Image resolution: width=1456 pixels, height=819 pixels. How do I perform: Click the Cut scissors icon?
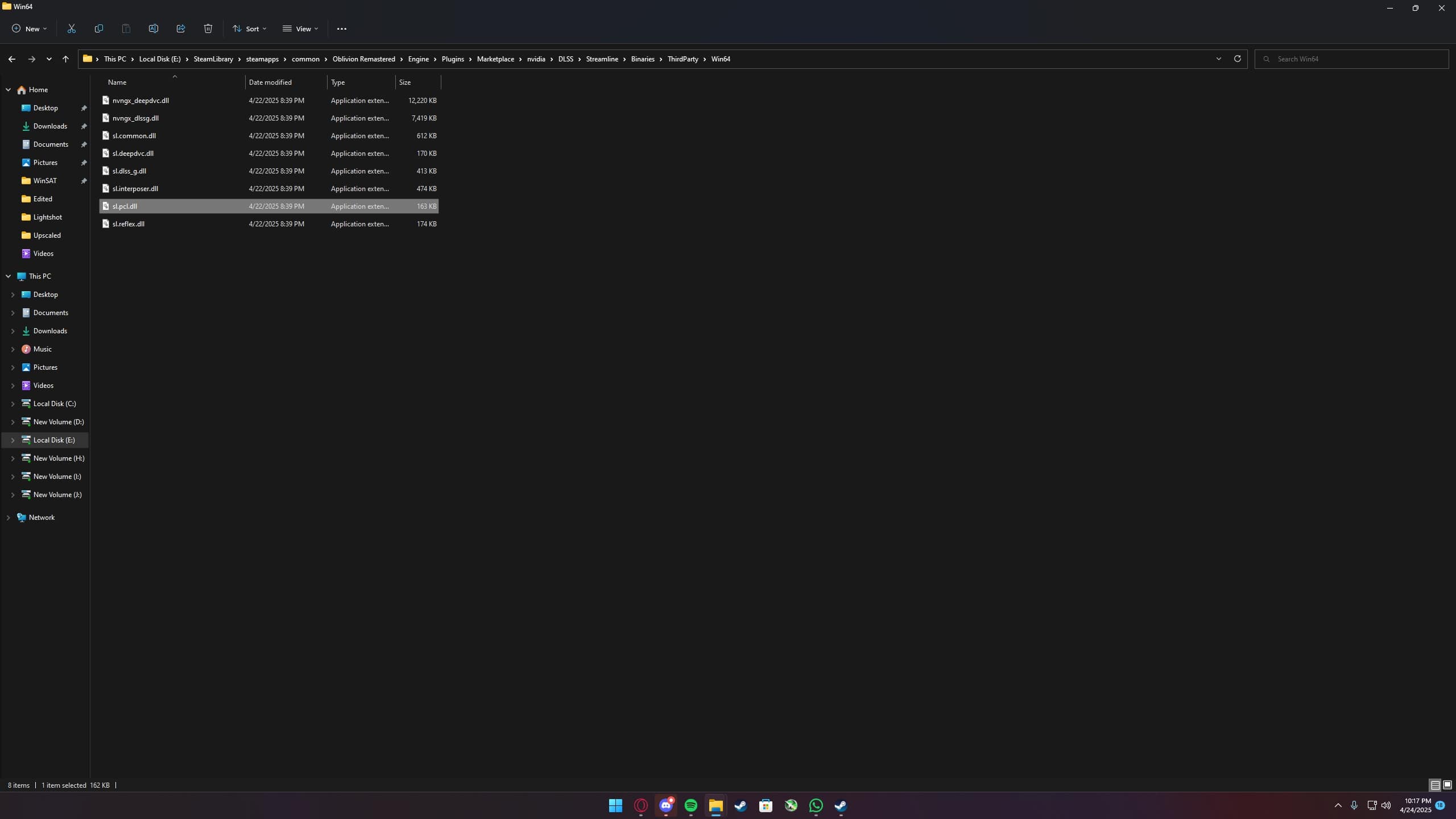(x=72, y=28)
